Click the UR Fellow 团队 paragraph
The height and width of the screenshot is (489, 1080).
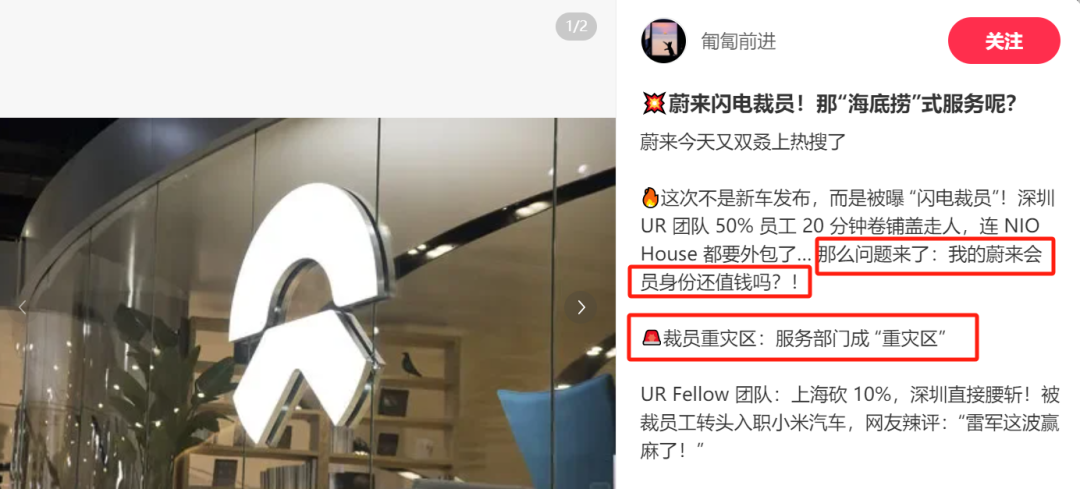pos(849,422)
